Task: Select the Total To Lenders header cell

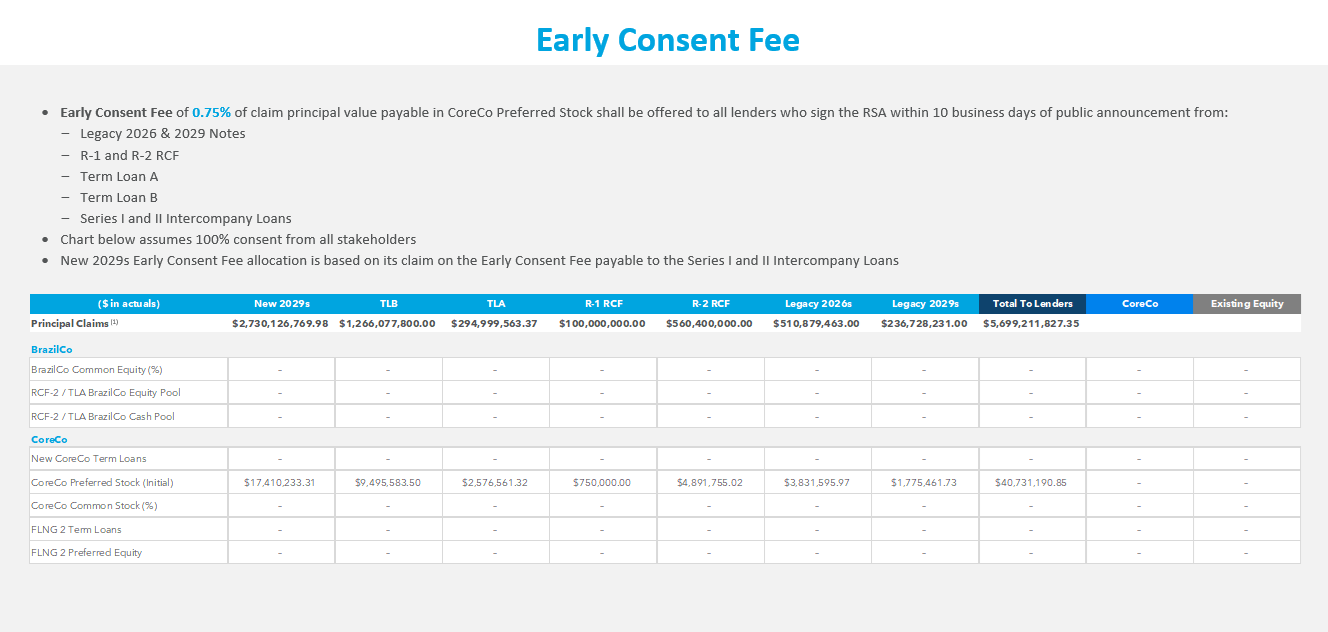Action: tap(1032, 304)
